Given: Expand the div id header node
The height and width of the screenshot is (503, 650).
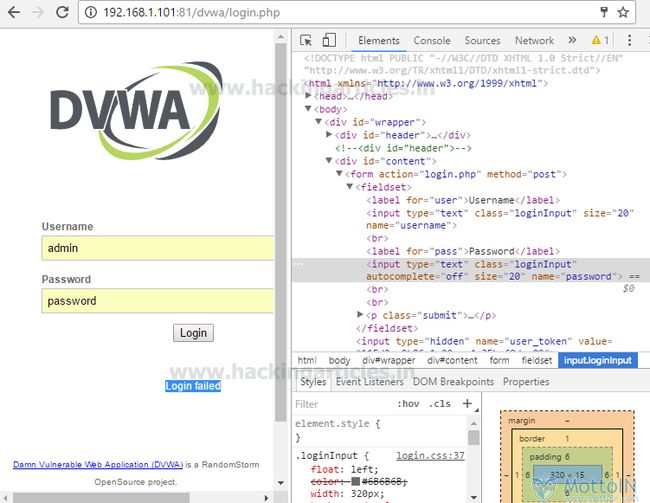Looking at the screenshot, I should (329, 134).
